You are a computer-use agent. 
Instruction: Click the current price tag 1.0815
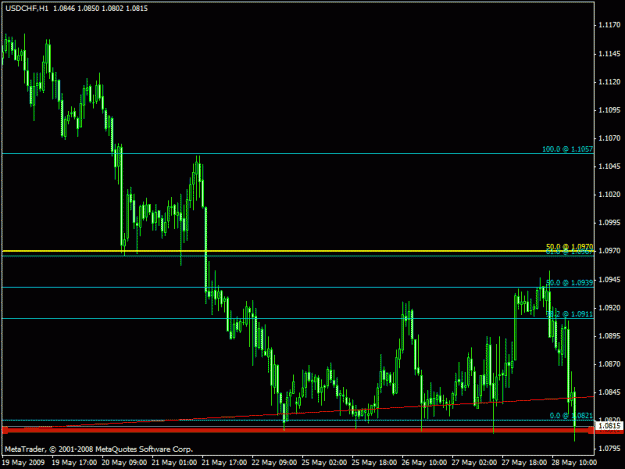click(x=609, y=426)
